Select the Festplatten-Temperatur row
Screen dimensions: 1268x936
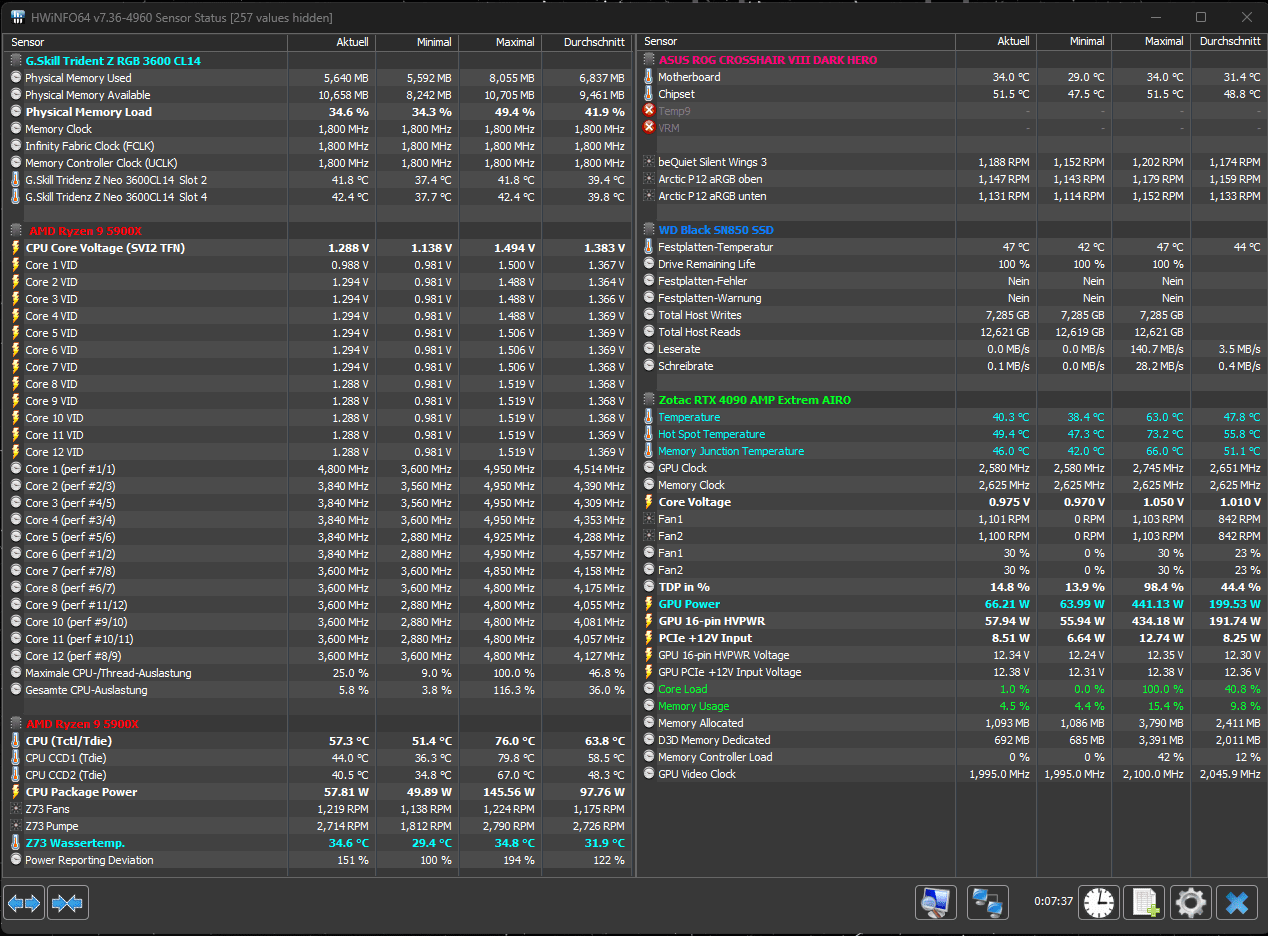point(952,247)
